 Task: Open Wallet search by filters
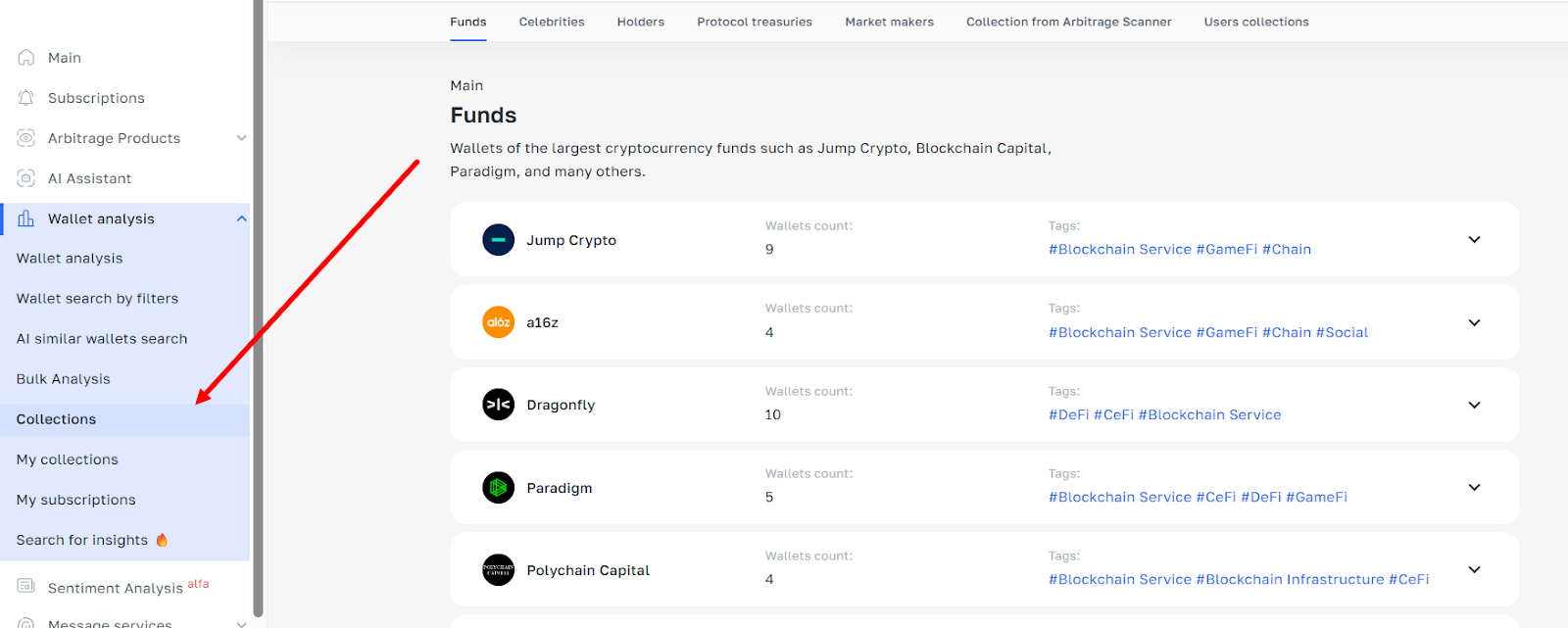pos(97,299)
